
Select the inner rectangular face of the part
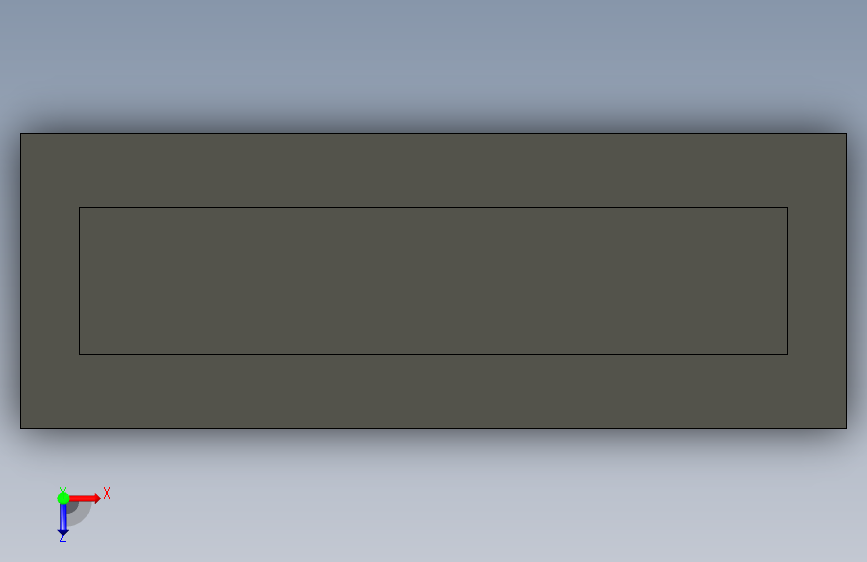tap(433, 281)
